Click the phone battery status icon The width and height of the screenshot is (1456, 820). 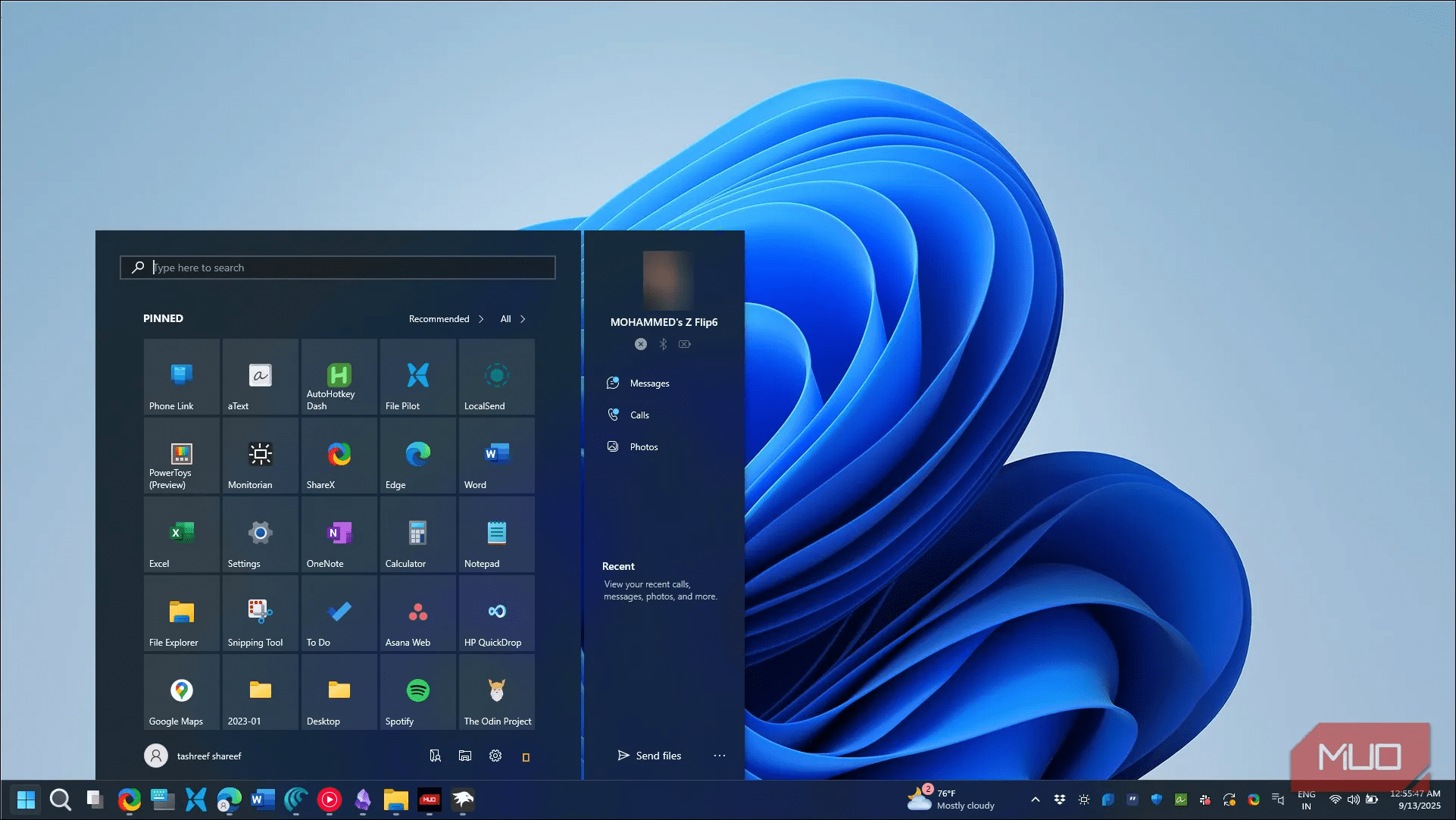(x=685, y=344)
